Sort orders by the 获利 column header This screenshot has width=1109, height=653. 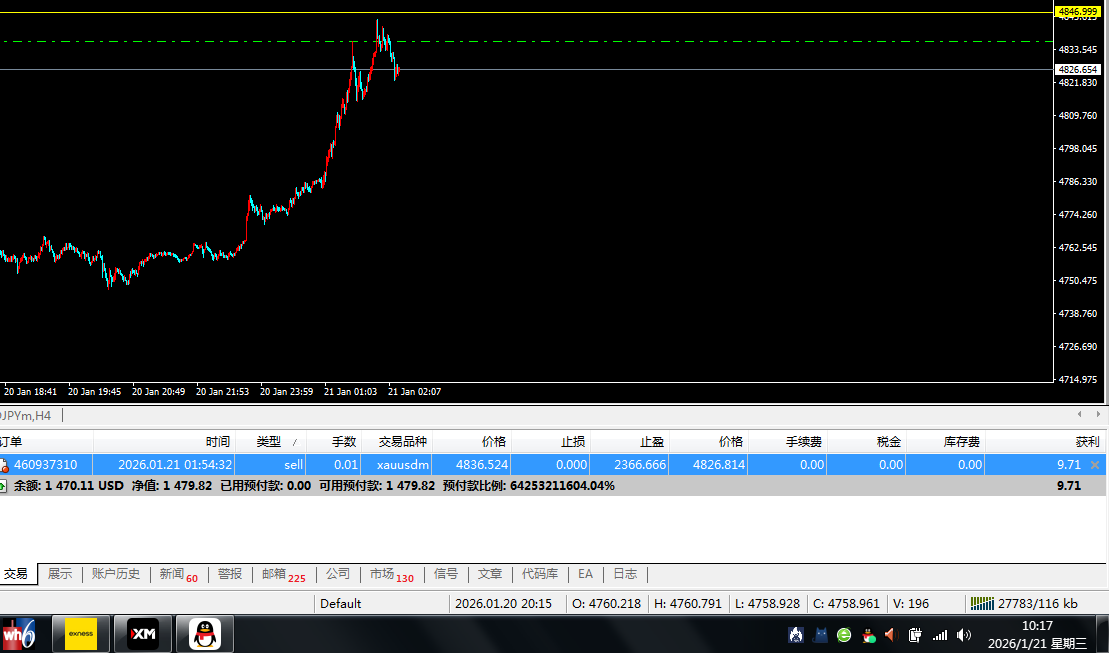1086,442
